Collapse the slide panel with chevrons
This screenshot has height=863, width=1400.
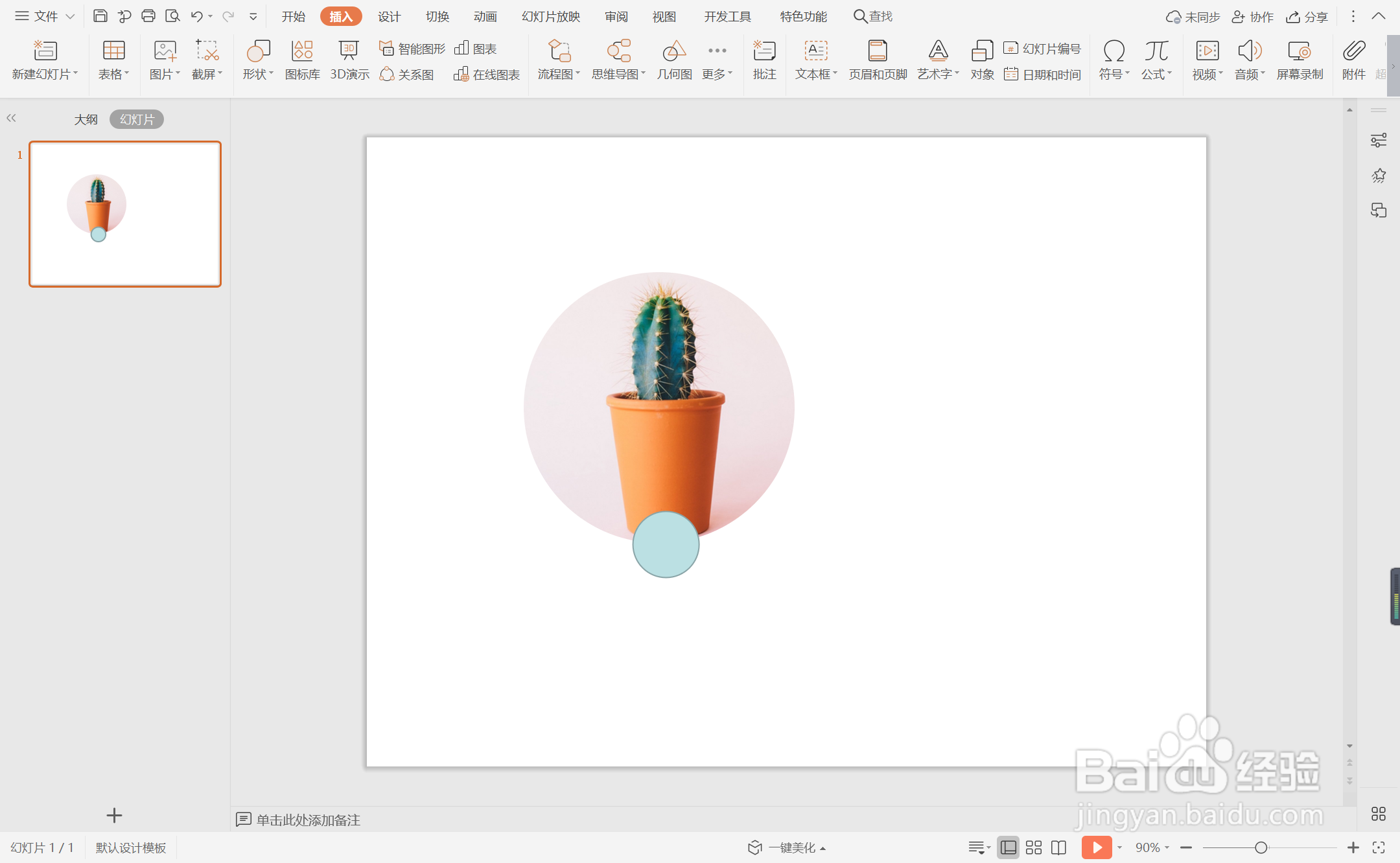(11, 118)
